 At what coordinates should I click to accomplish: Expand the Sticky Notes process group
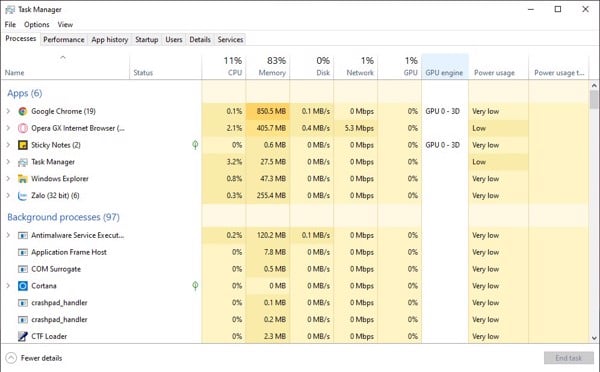8,145
